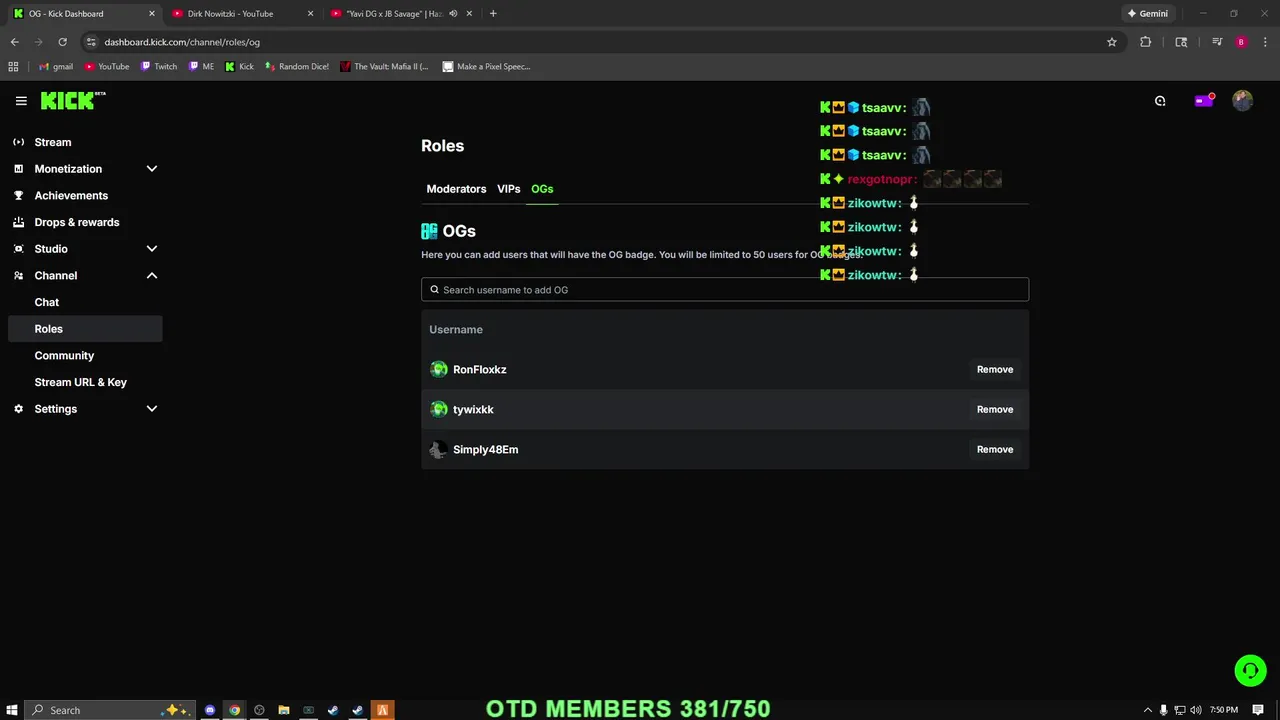Click the address bar URL
Screen dimensions: 1280x720
coord(182,42)
